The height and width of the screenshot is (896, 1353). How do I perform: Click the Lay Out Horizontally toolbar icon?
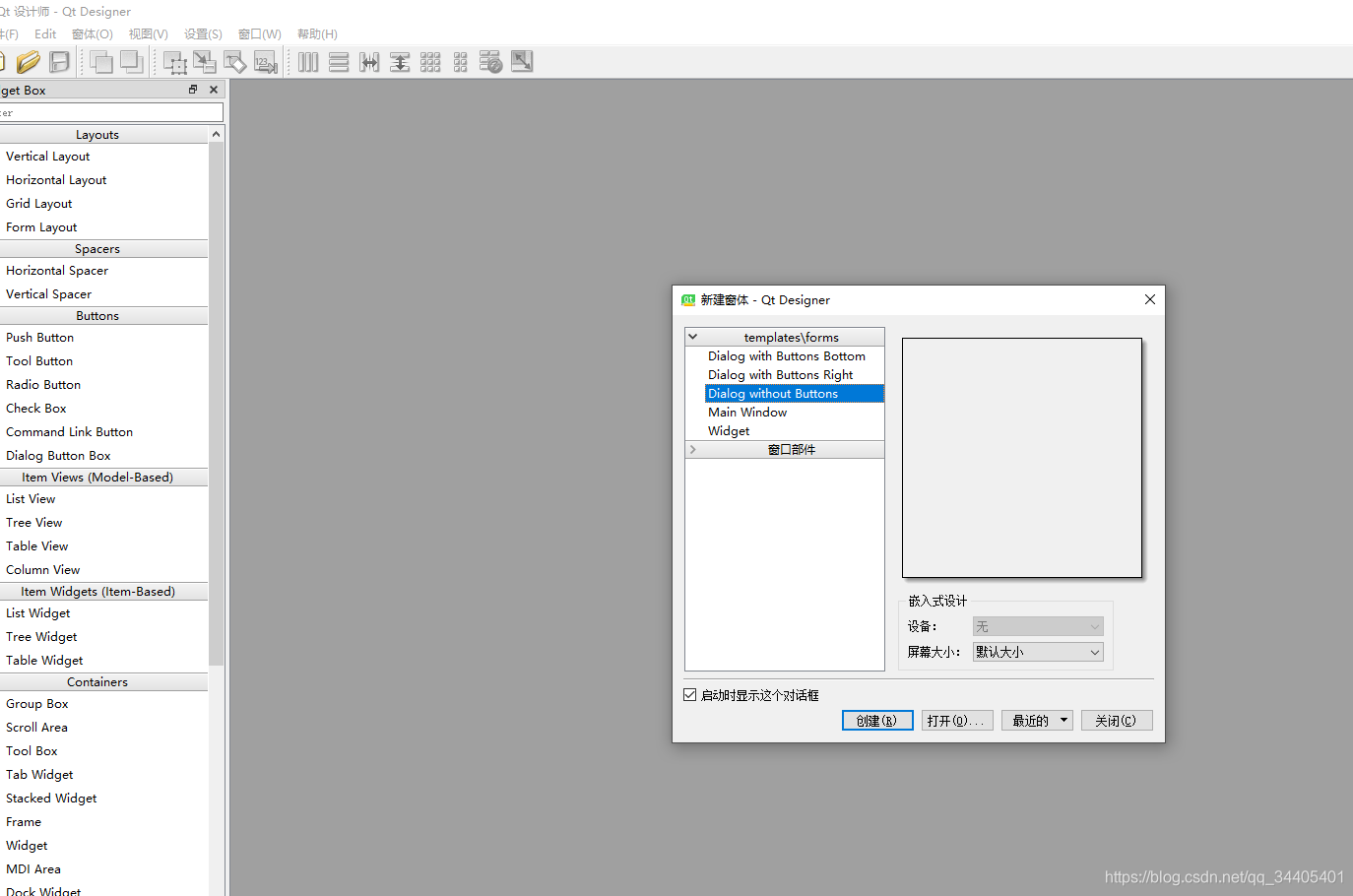308,62
